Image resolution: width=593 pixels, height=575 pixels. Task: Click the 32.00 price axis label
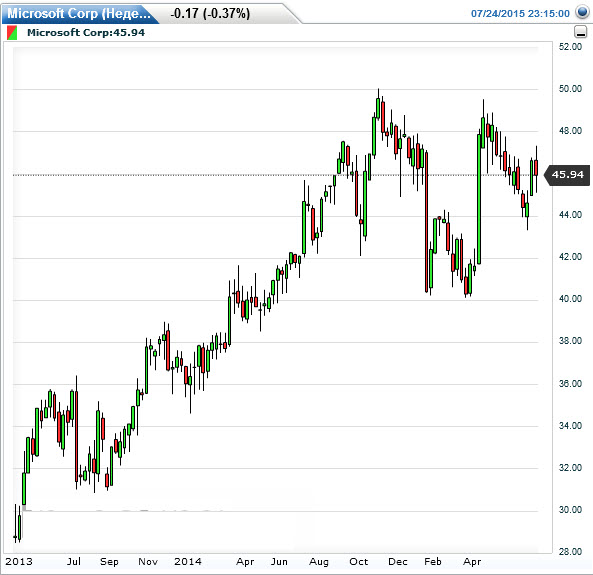pyautogui.click(x=570, y=468)
